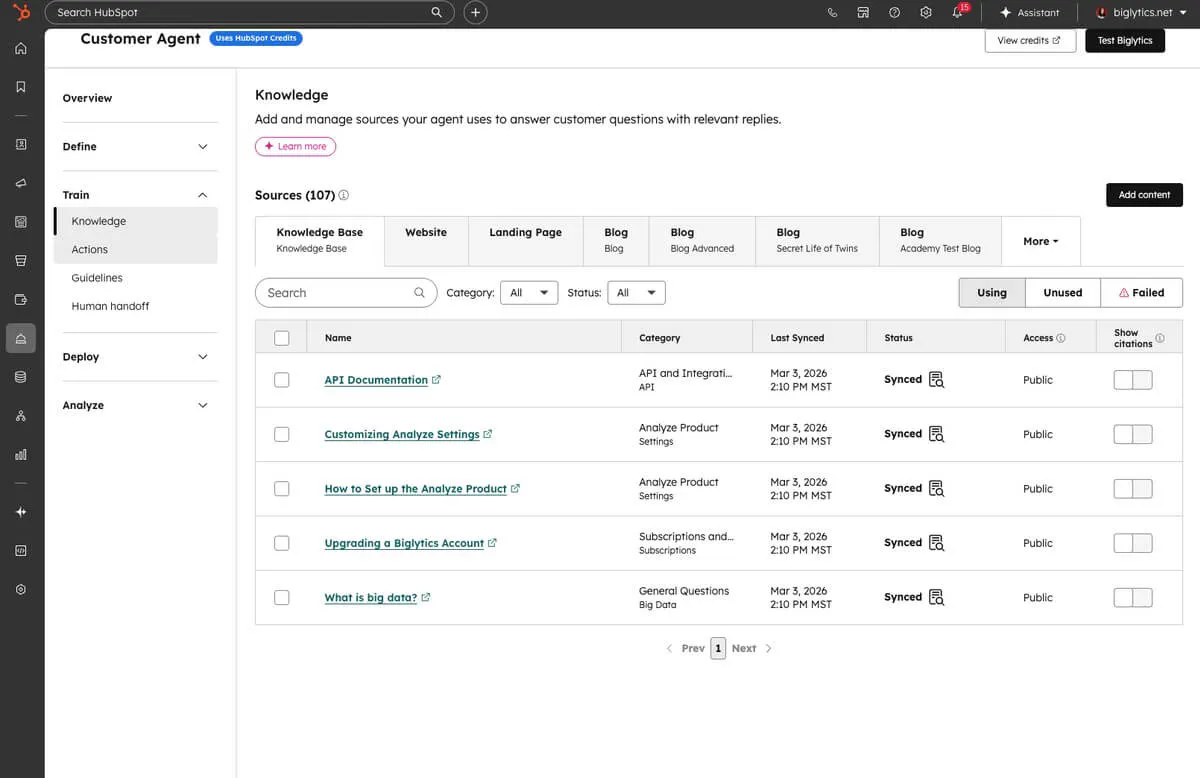View synced details icon for API Documentation
The height and width of the screenshot is (778, 1200).
point(936,380)
